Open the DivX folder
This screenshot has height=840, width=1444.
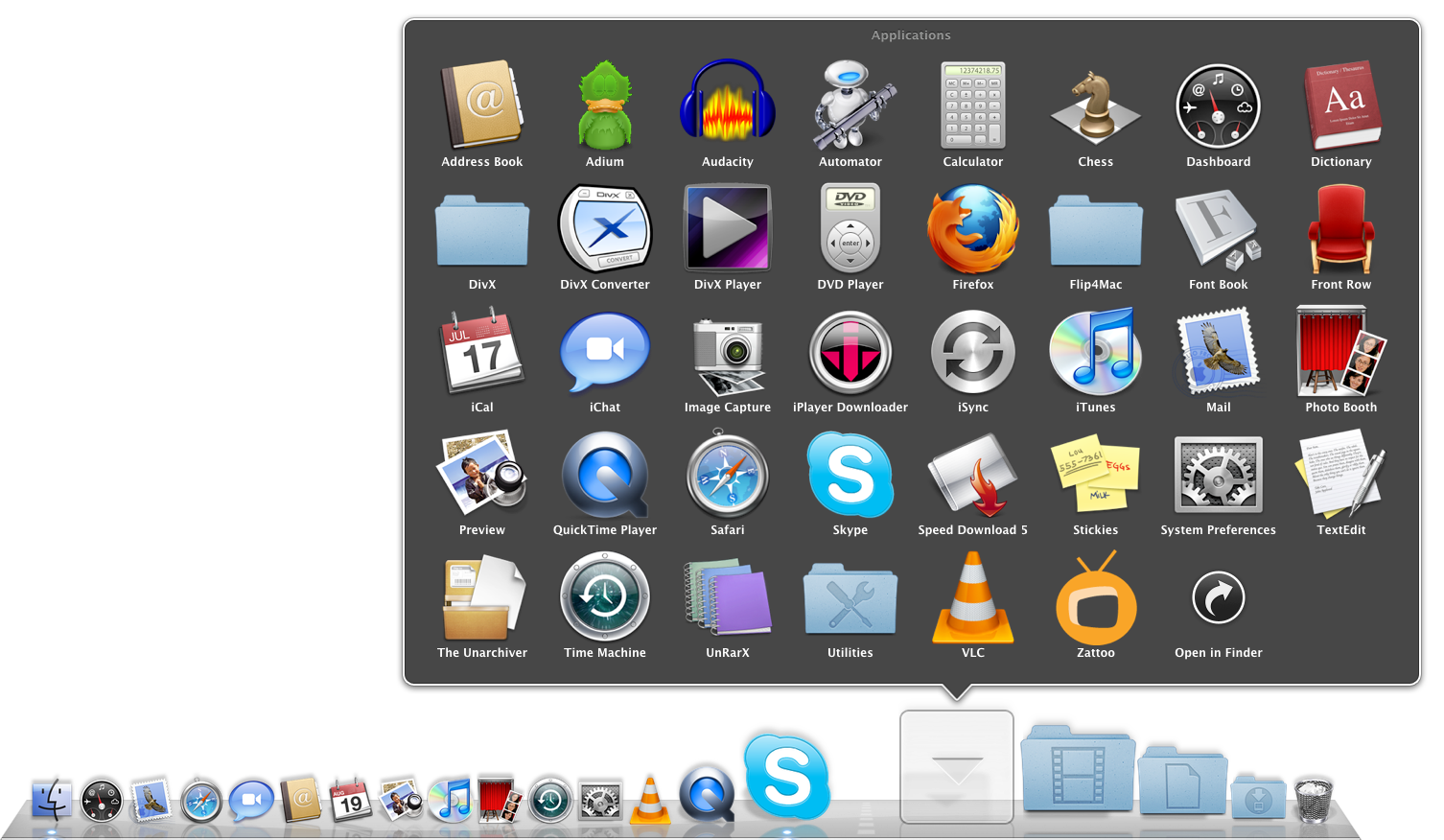[x=482, y=230]
